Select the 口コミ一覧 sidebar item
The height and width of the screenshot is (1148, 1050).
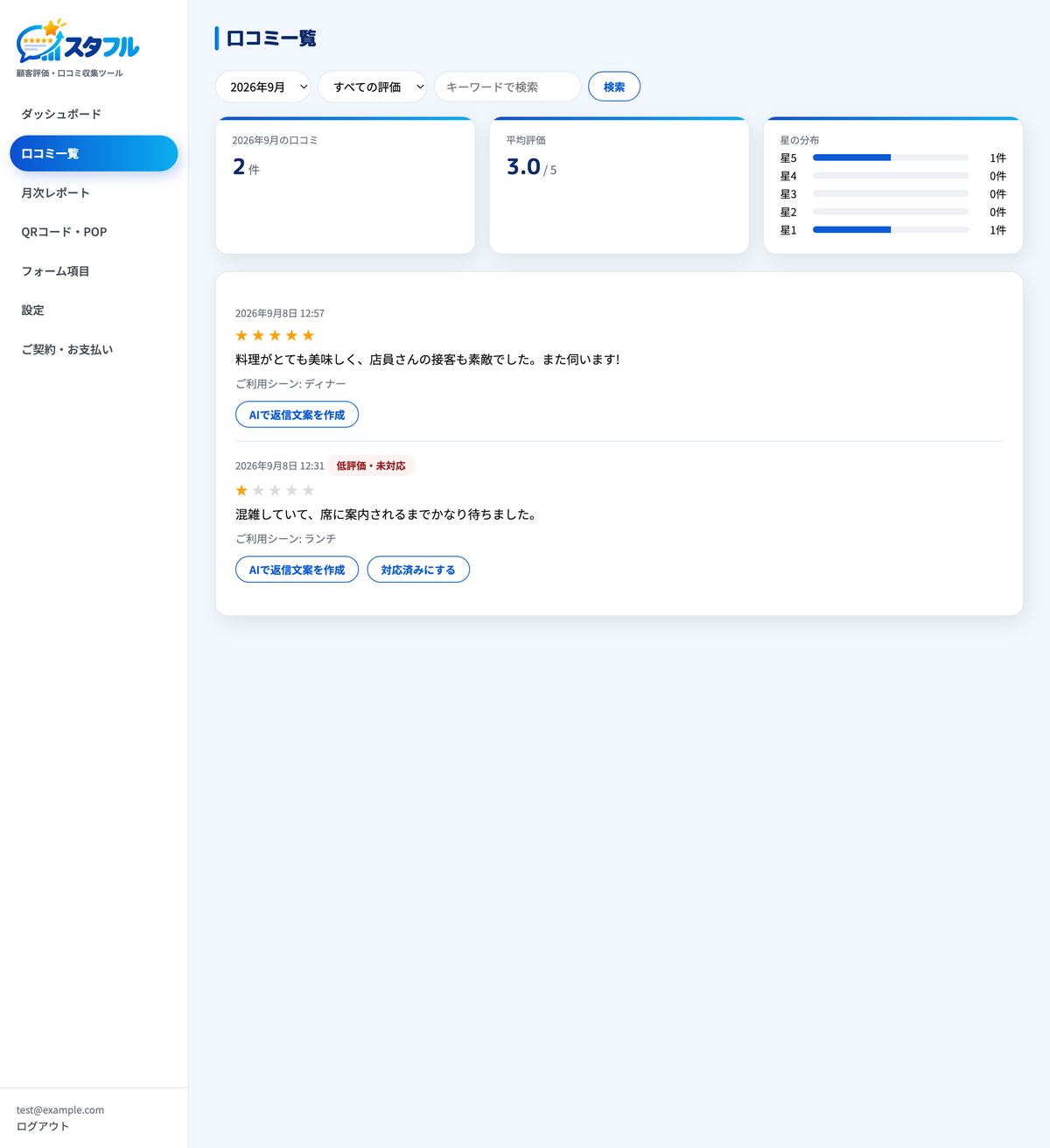pos(94,153)
